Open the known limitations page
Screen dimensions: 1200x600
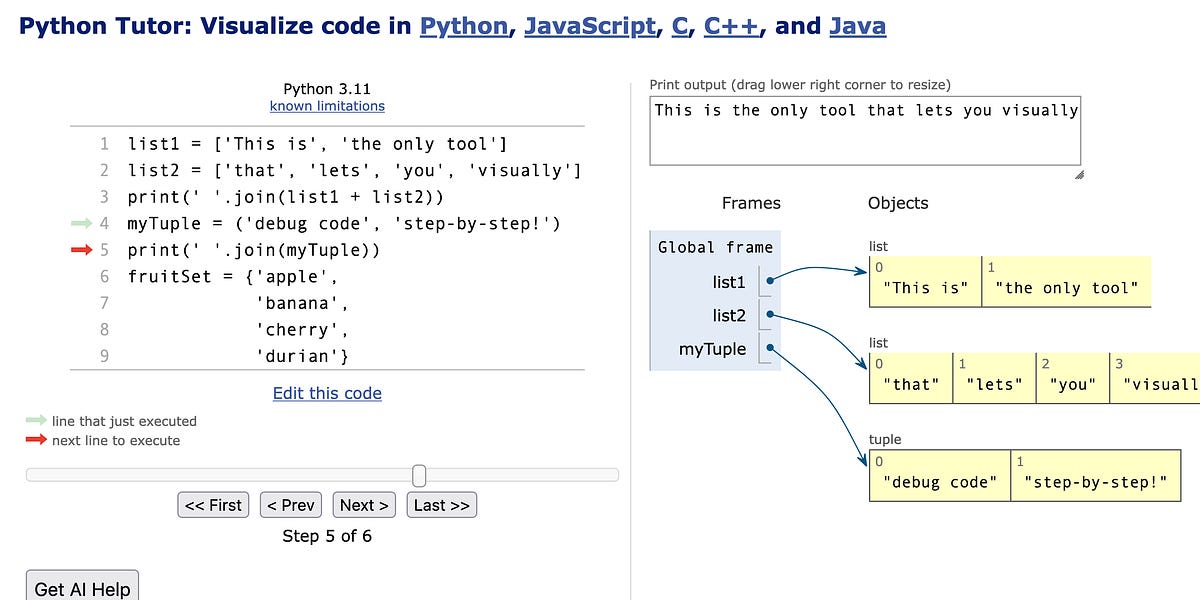coord(327,106)
